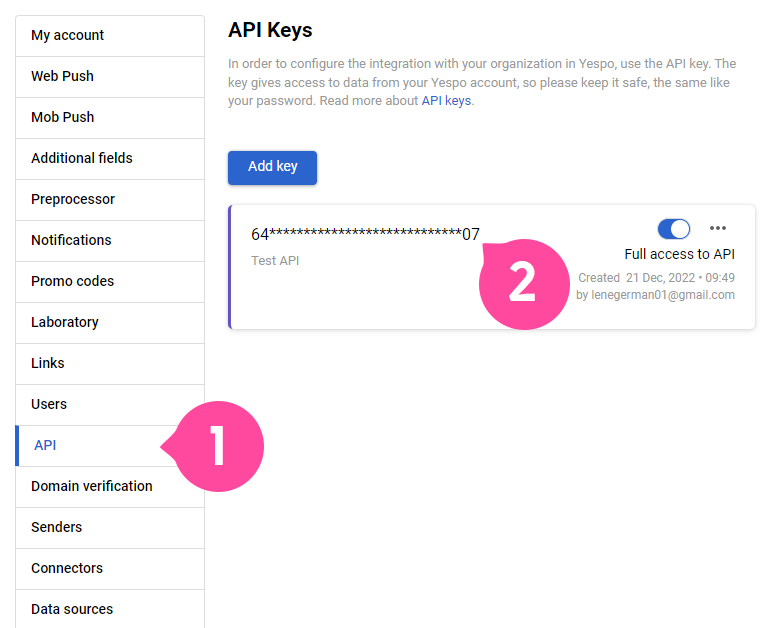Click the masked key 64***07
780x628 pixels.
365,234
